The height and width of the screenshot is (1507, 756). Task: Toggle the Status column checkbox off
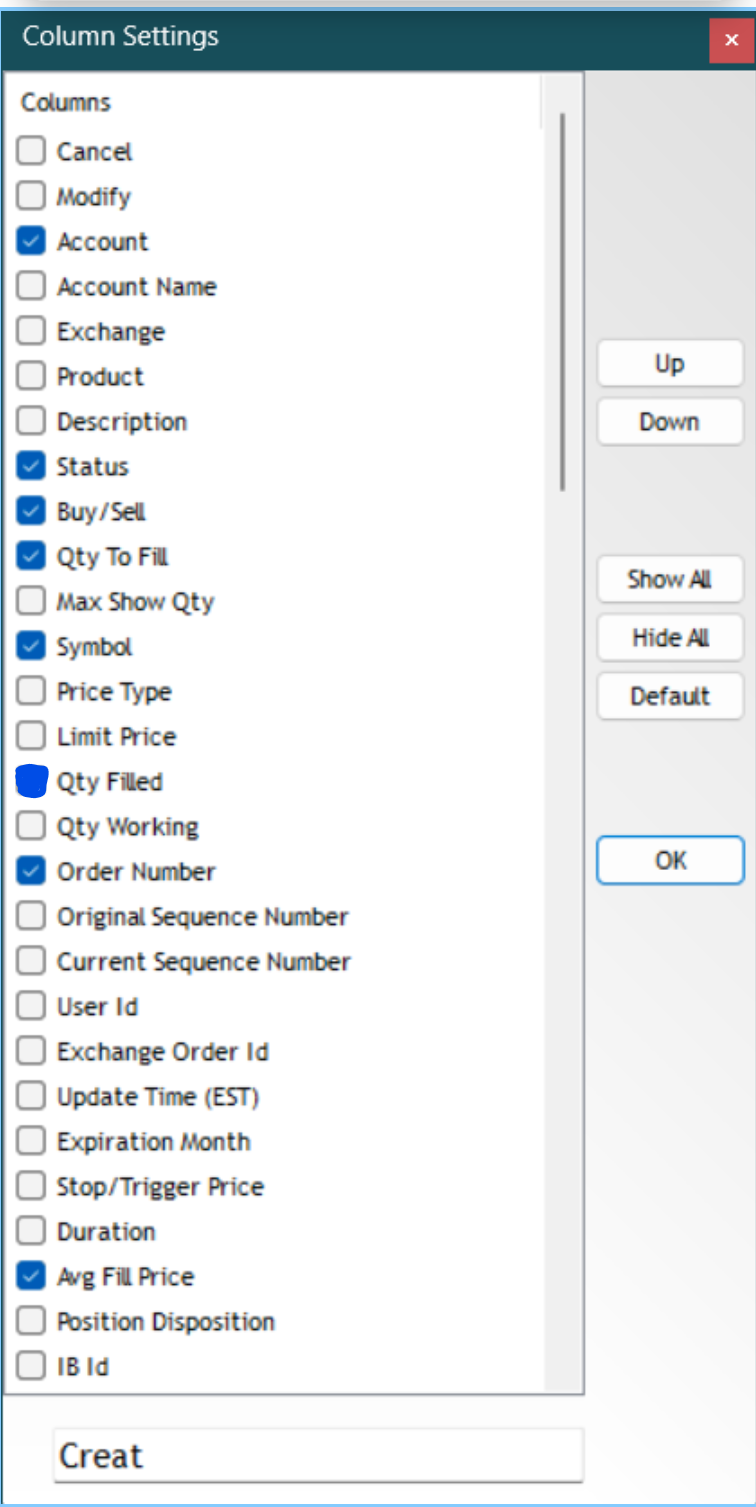tap(32, 467)
